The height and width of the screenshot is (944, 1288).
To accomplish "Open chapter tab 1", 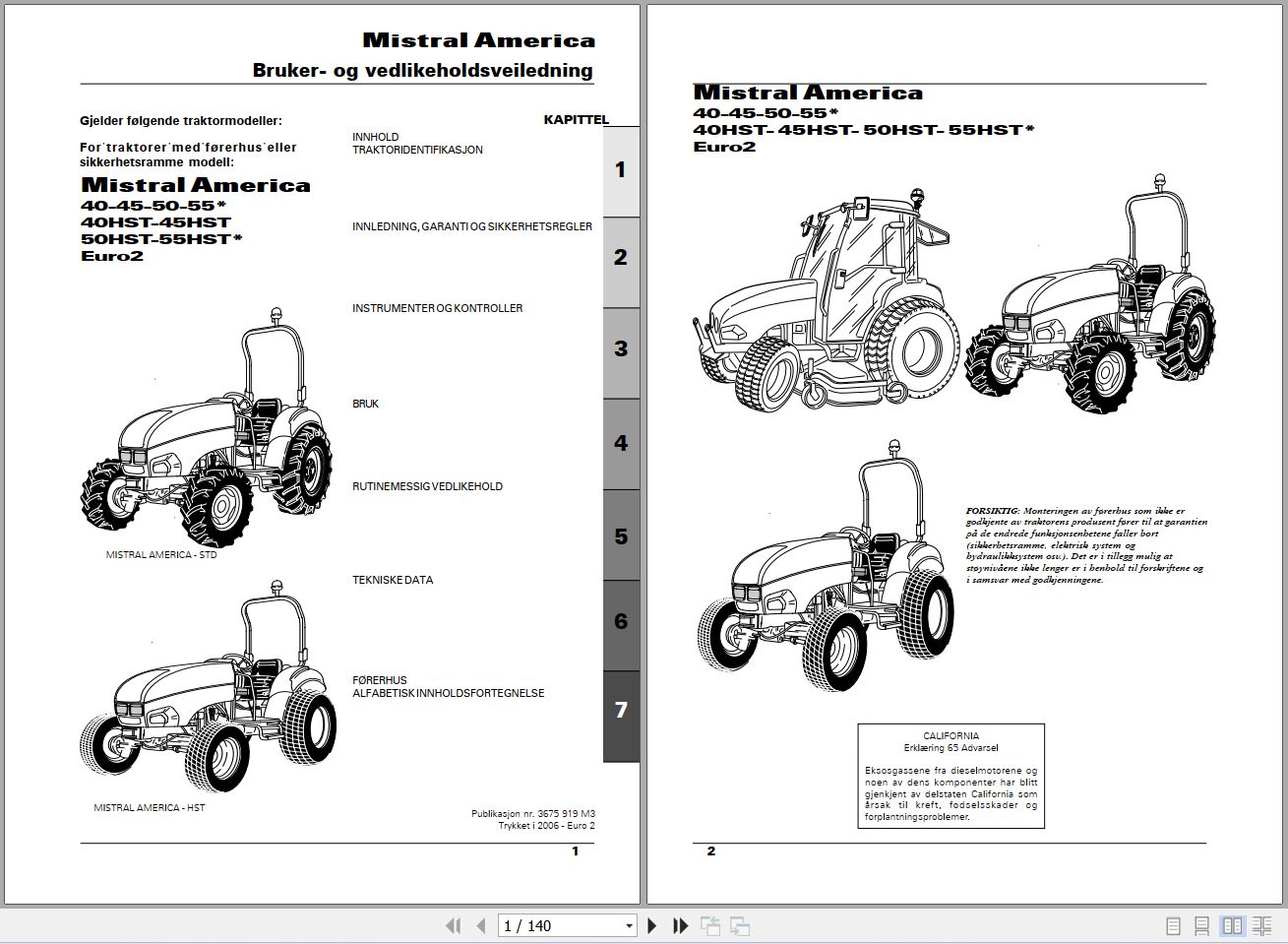I will [621, 170].
